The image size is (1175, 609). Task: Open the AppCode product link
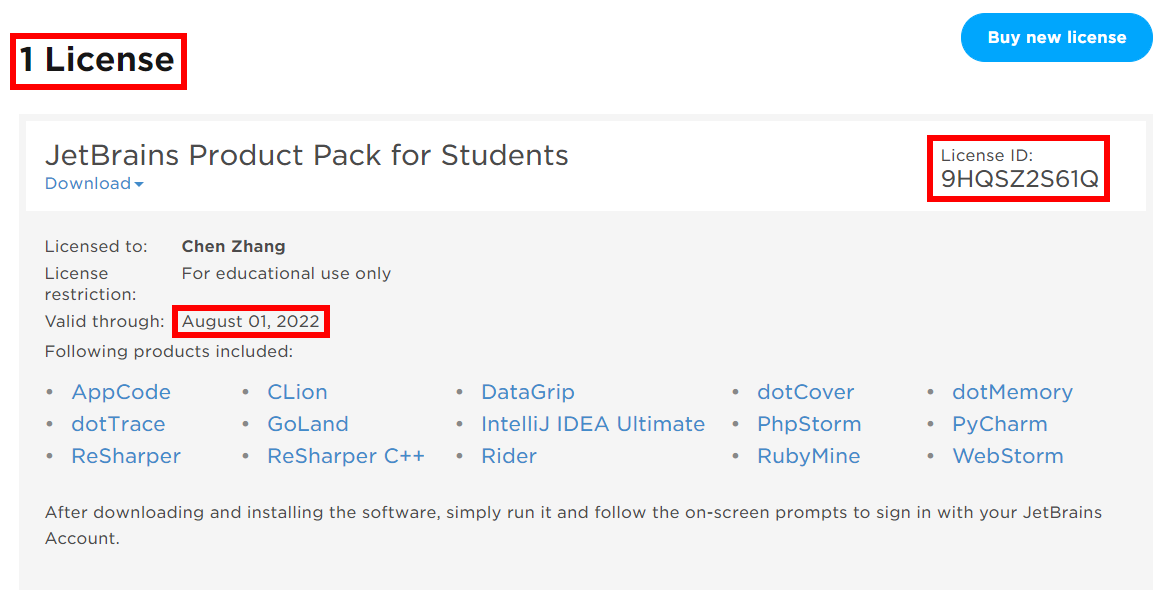point(121,392)
